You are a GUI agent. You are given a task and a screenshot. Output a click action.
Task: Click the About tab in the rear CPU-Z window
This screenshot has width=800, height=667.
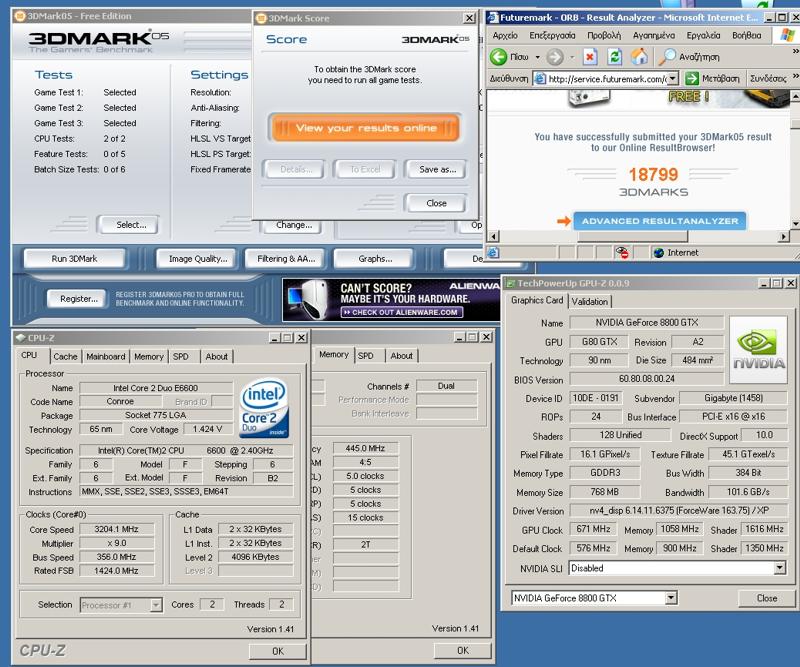401,356
